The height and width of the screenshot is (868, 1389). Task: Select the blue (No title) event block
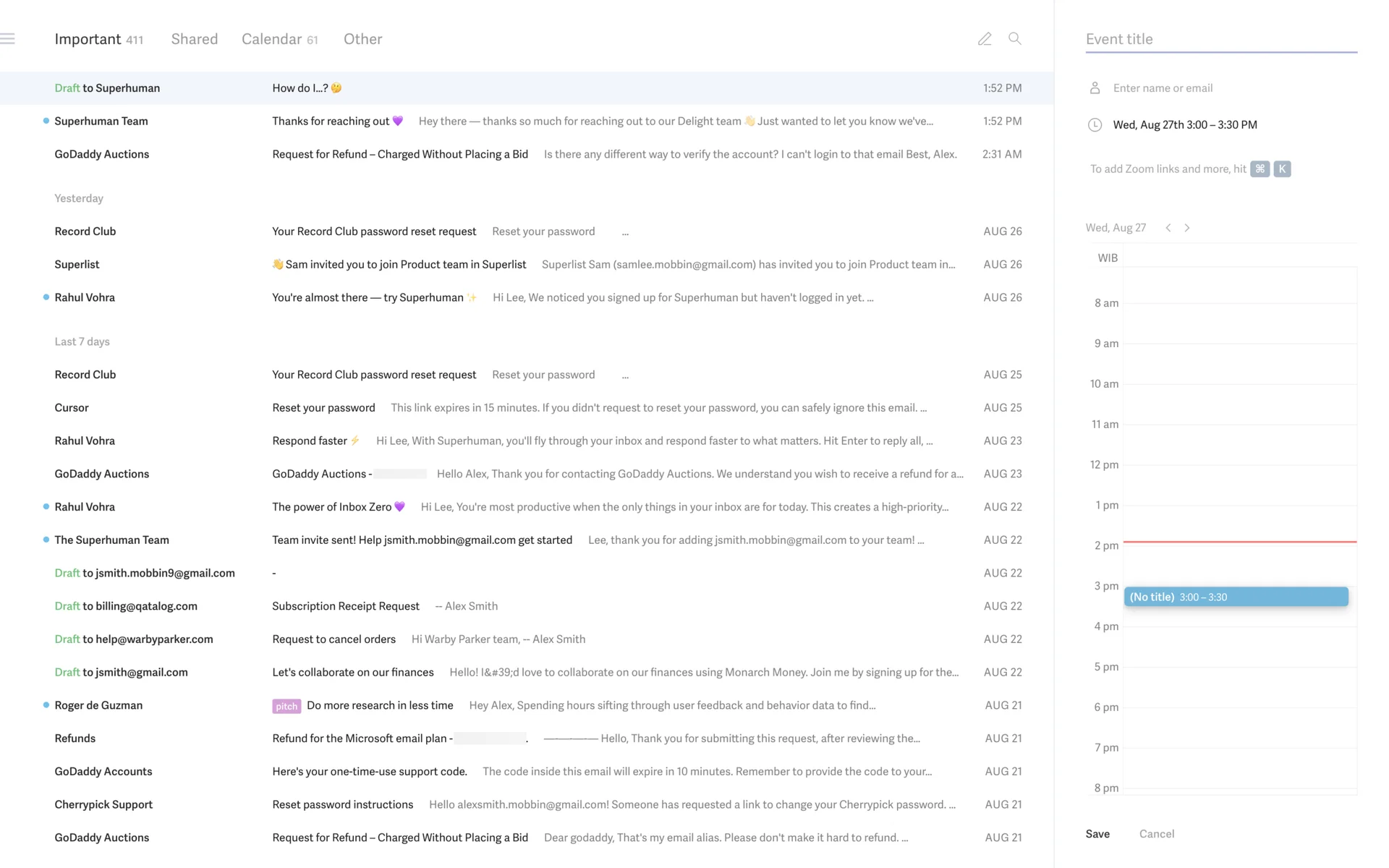point(1236,597)
